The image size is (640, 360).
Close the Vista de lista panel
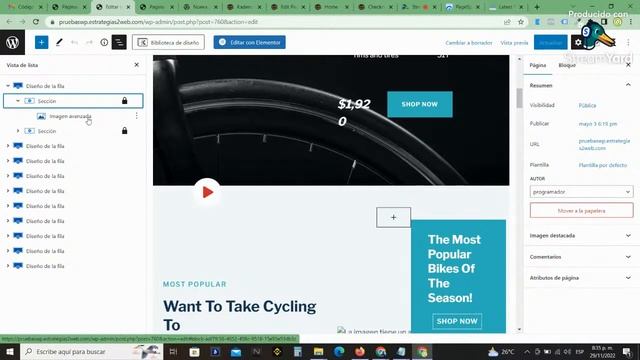coord(137,65)
